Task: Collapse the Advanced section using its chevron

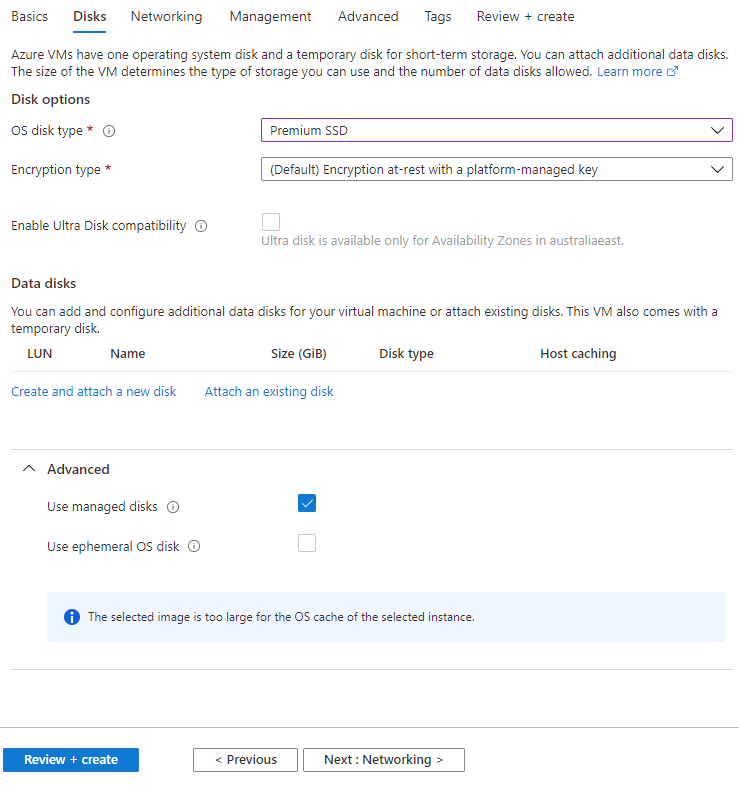Action: 29,469
